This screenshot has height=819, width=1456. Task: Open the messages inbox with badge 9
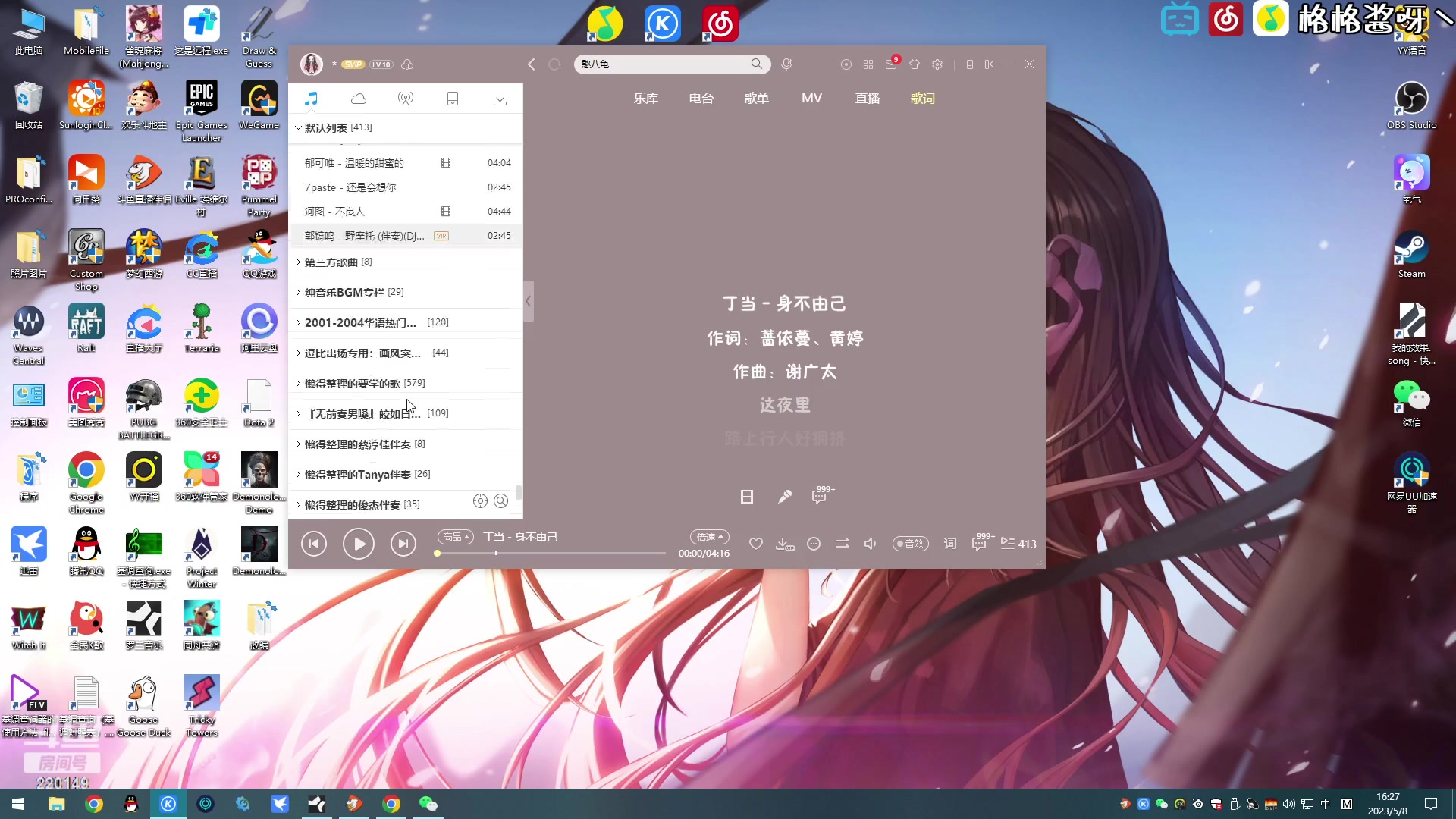click(x=892, y=64)
